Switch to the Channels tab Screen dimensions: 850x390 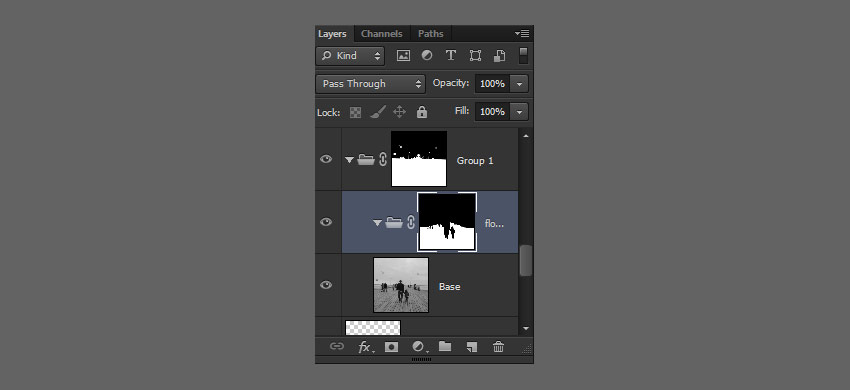click(x=382, y=34)
